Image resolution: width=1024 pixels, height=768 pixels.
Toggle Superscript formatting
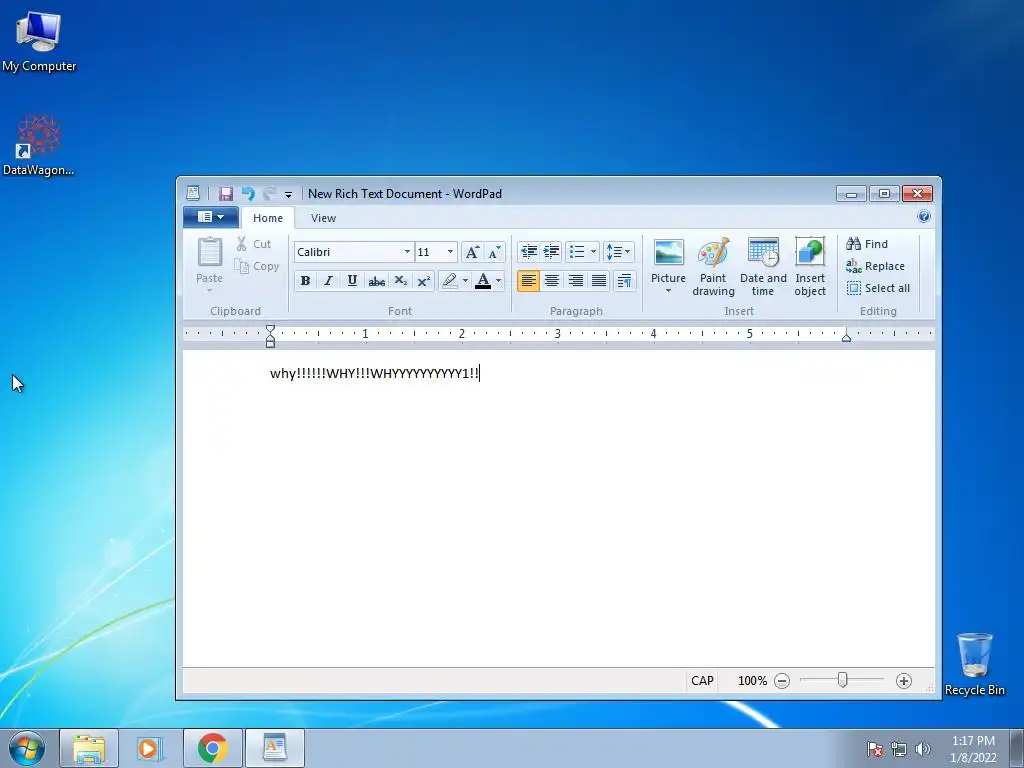point(423,281)
